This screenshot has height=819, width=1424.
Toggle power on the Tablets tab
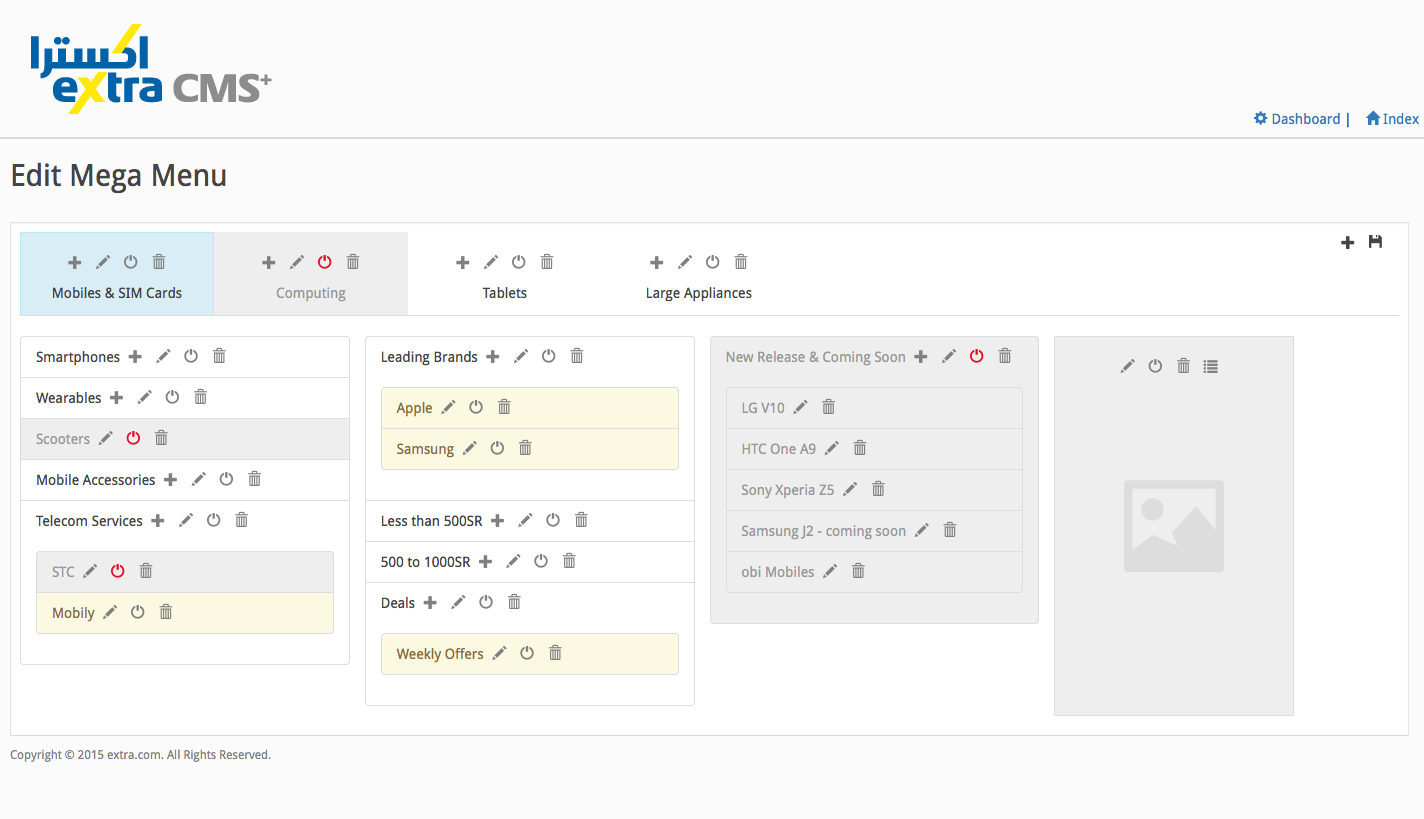[519, 262]
